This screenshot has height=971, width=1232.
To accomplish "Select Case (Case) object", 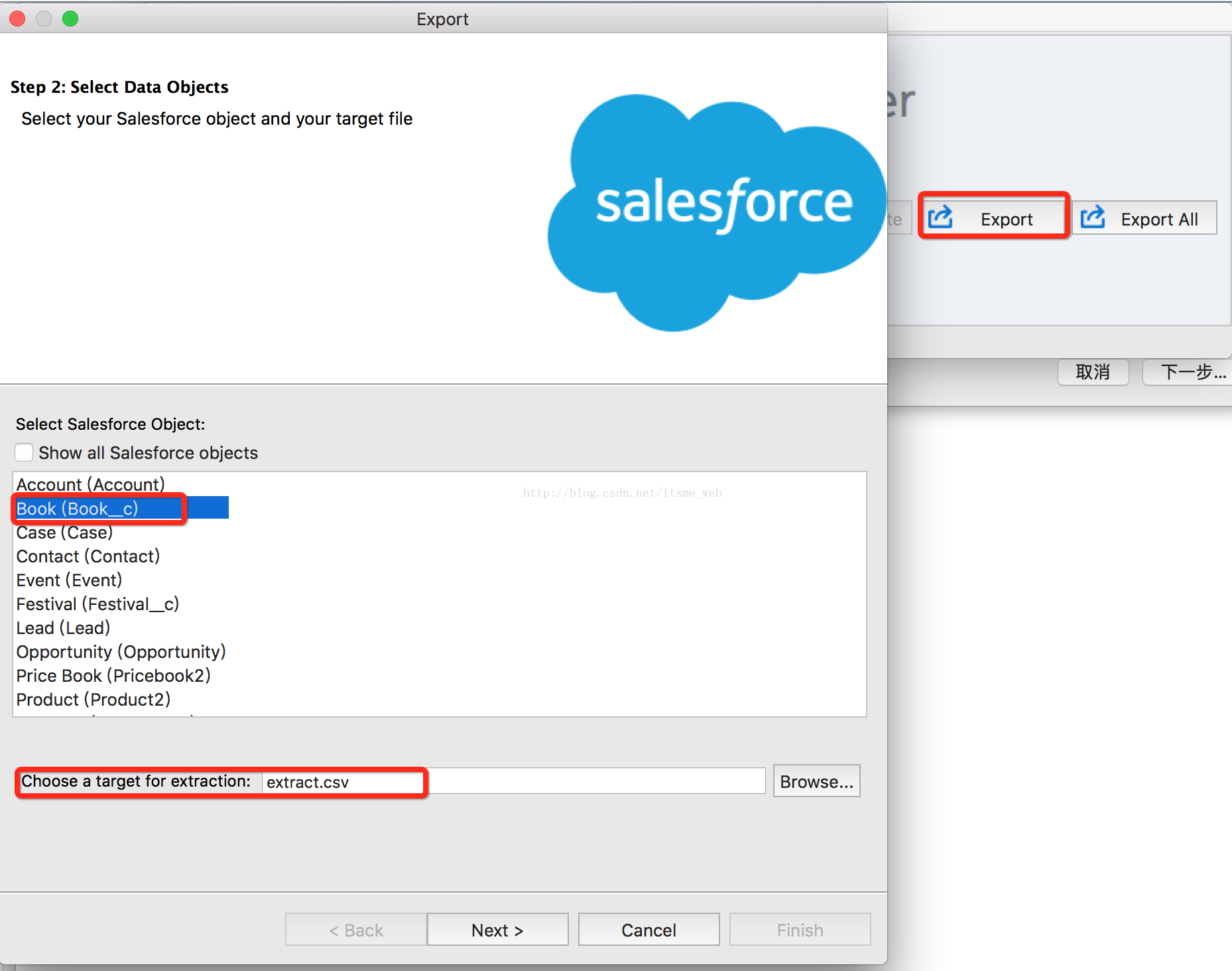I will (x=64, y=532).
